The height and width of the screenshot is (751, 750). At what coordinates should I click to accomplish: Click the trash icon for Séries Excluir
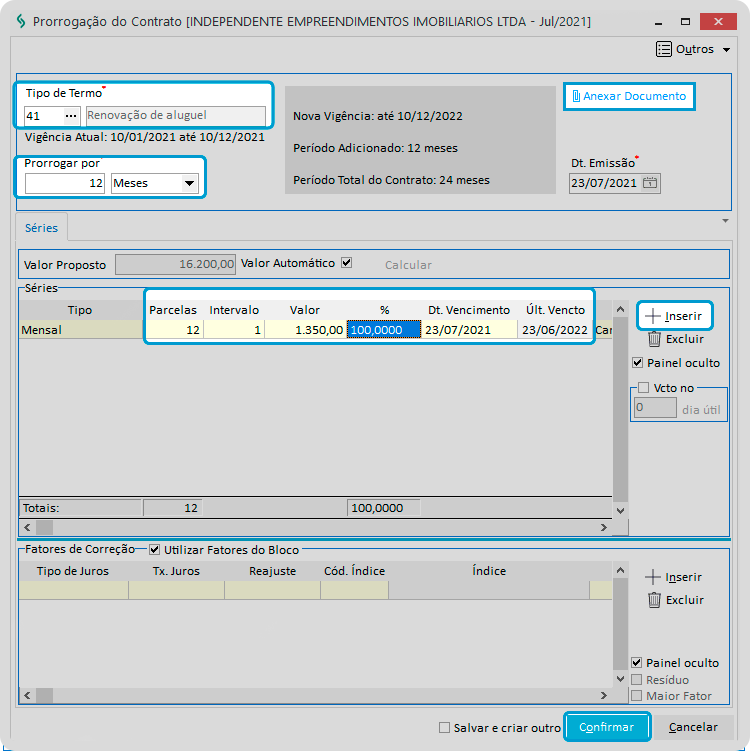(654, 339)
